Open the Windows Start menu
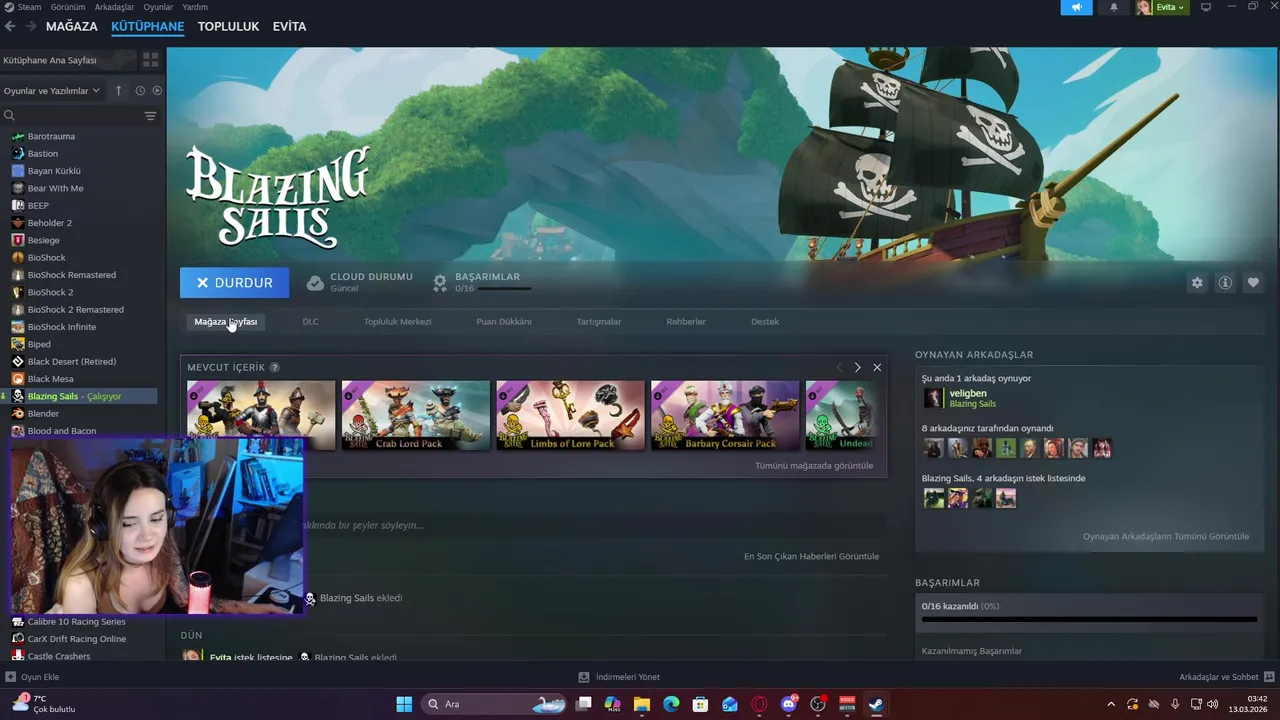1280x720 pixels. (x=404, y=704)
